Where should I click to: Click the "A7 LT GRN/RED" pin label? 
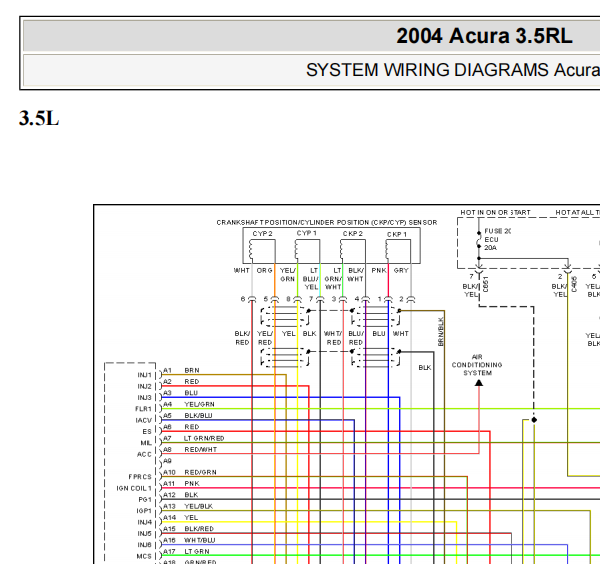[x=194, y=438]
